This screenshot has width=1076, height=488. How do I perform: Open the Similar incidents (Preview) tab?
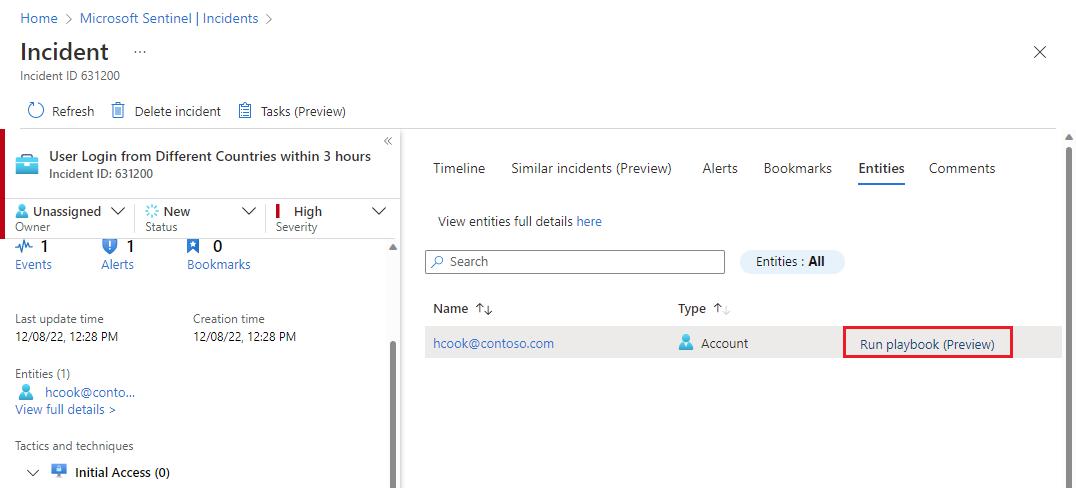coord(591,168)
